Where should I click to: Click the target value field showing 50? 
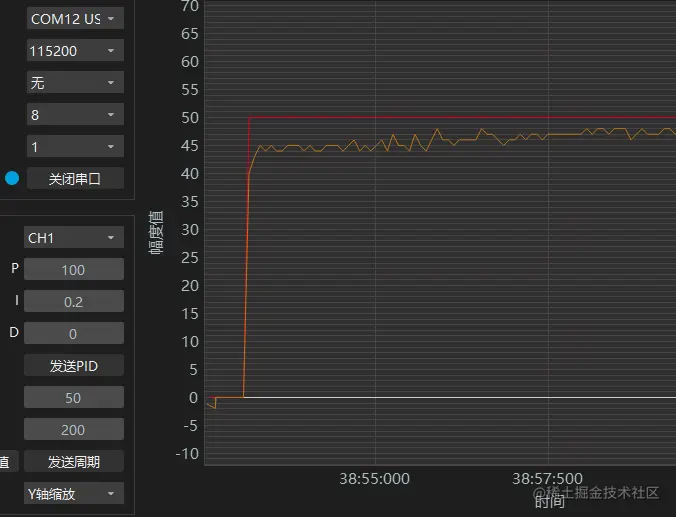(74, 398)
